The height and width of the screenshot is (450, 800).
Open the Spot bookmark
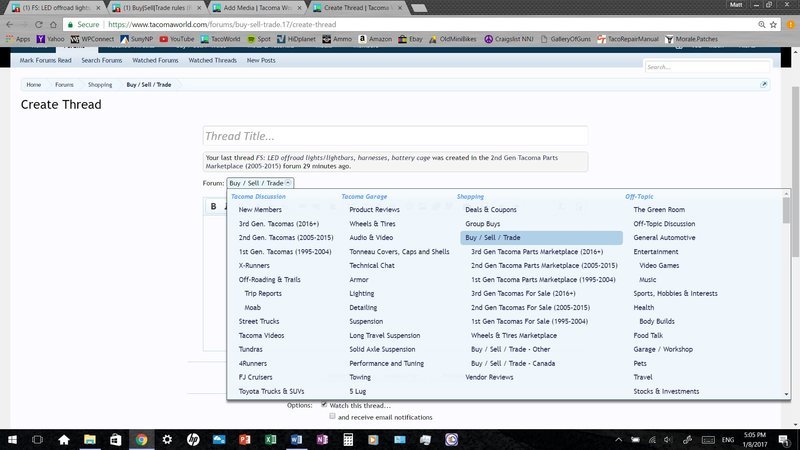click(x=259, y=39)
